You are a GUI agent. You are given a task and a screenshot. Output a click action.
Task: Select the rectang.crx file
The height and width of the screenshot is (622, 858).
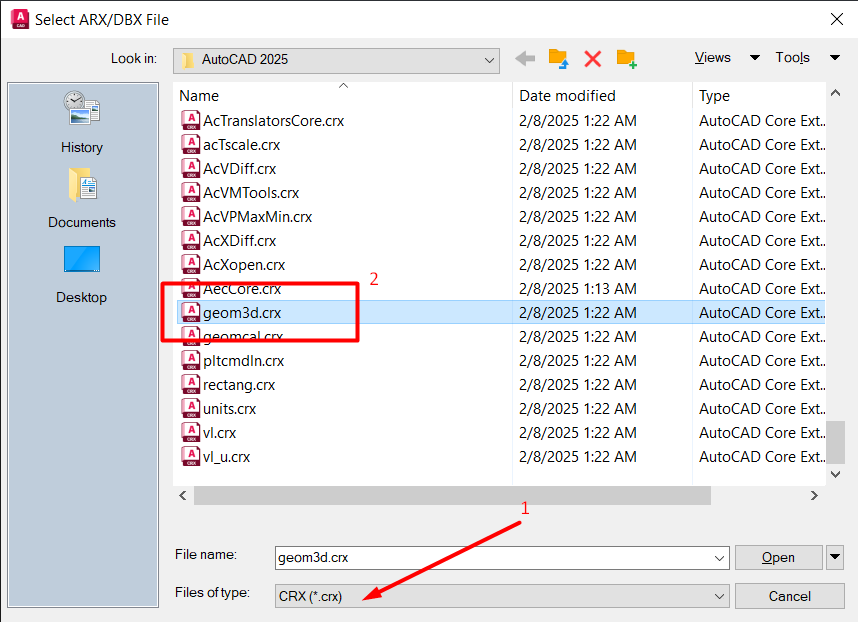[x=239, y=385]
